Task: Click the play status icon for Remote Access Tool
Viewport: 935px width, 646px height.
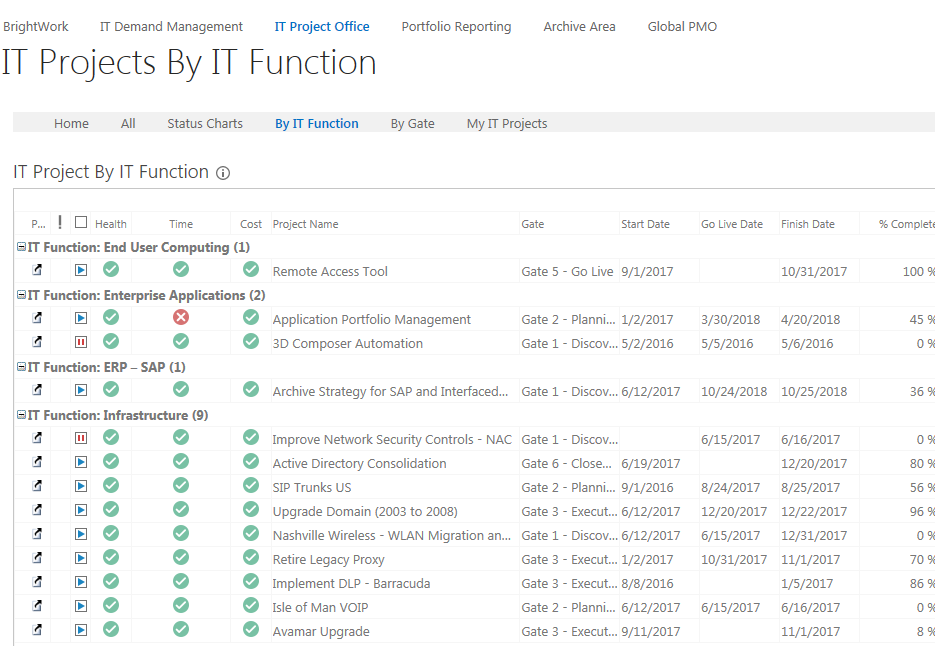Action: [x=81, y=270]
